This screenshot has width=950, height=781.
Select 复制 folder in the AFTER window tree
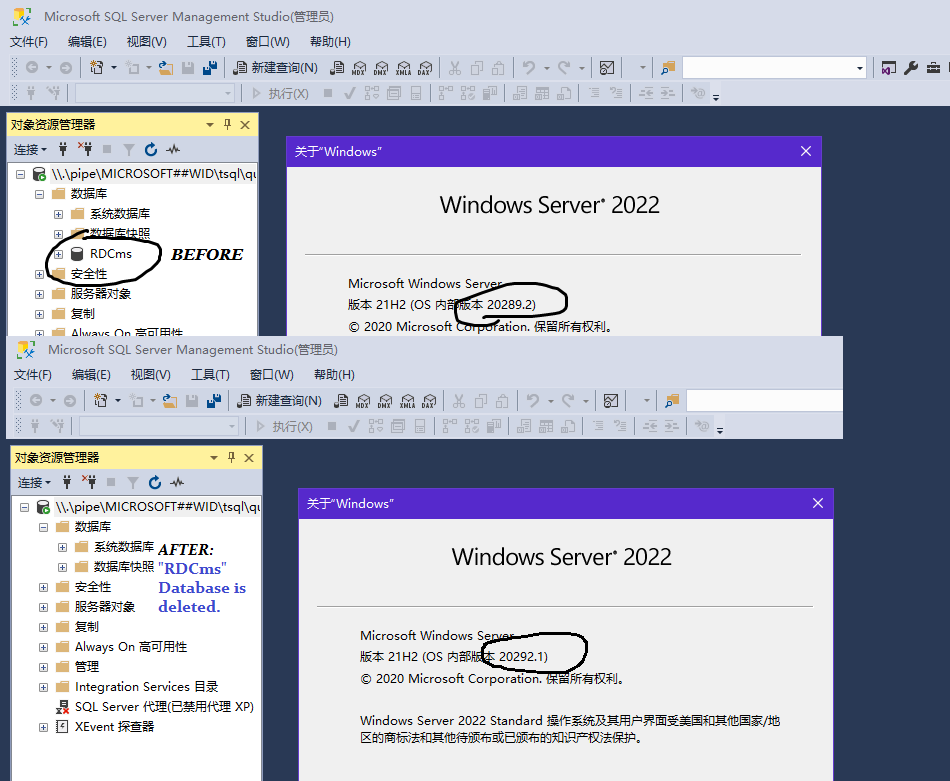tap(86, 626)
